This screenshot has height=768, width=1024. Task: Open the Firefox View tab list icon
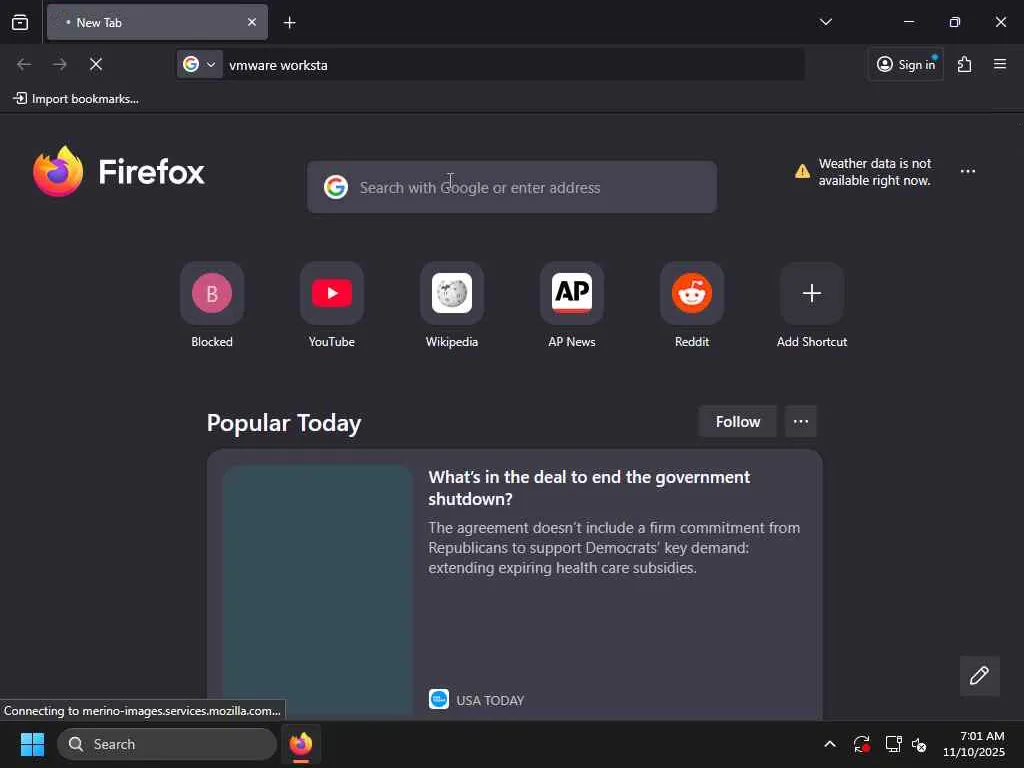[20, 22]
